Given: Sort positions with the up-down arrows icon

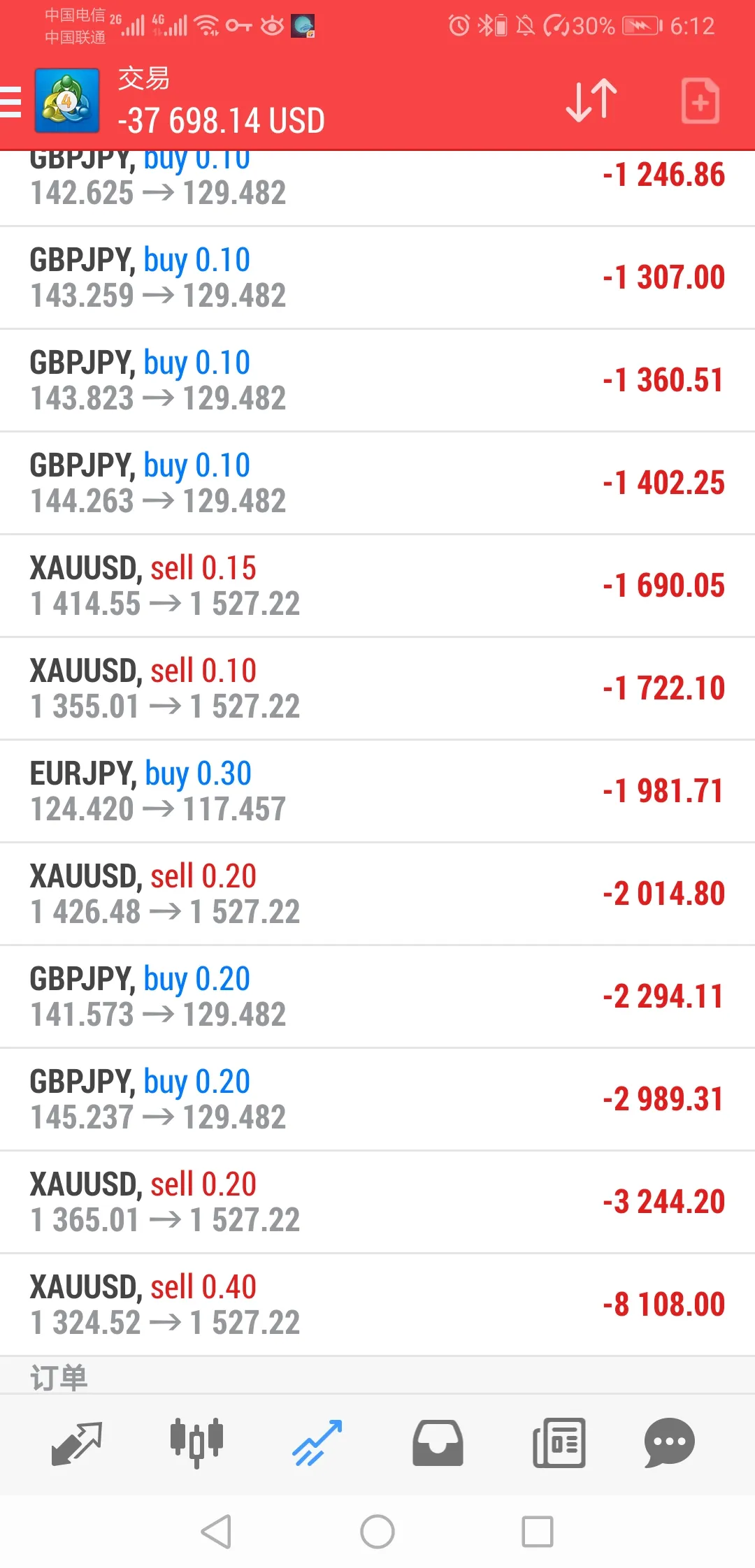Looking at the screenshot, I should pyautogui.click(x=591, y=101).
